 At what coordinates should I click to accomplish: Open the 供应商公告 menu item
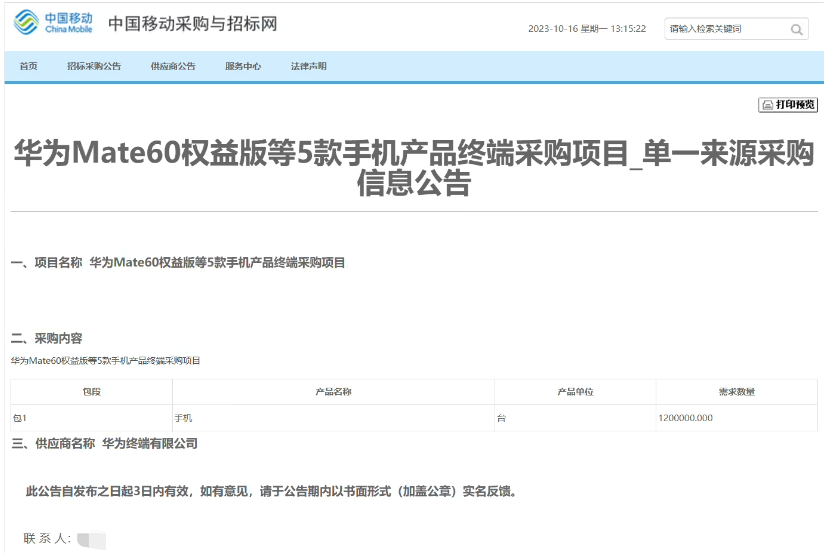click(x=173, y=66)
